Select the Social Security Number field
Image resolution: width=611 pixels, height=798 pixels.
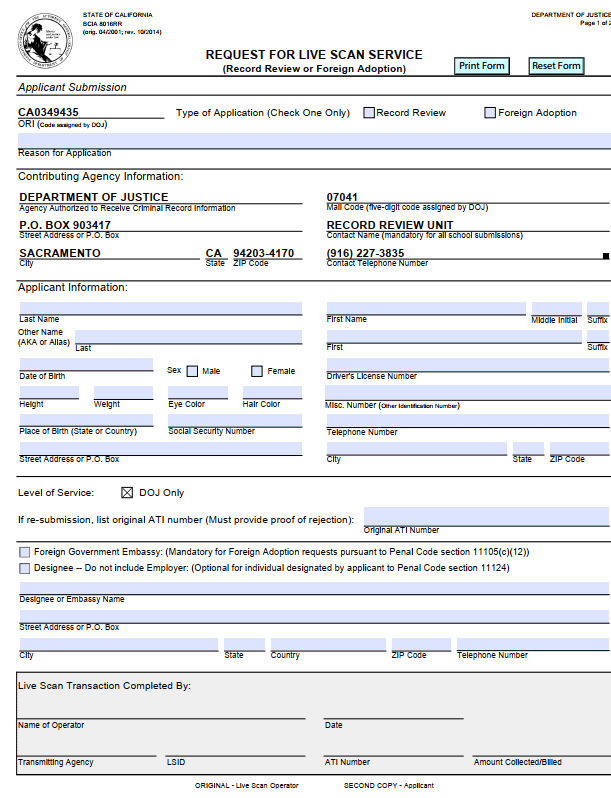click(x=235, y=420)
